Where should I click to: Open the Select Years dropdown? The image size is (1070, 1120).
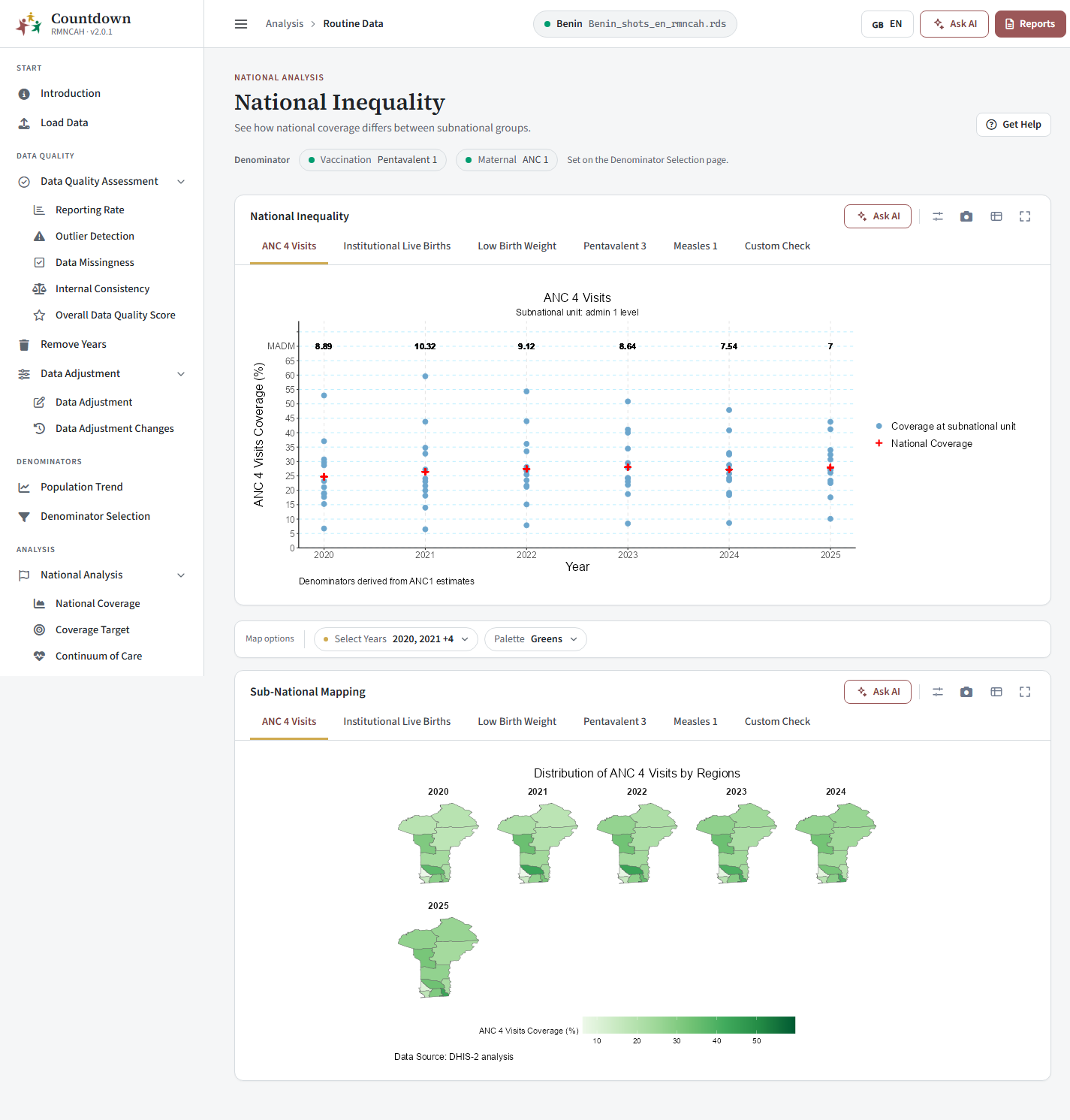[396, 639]
